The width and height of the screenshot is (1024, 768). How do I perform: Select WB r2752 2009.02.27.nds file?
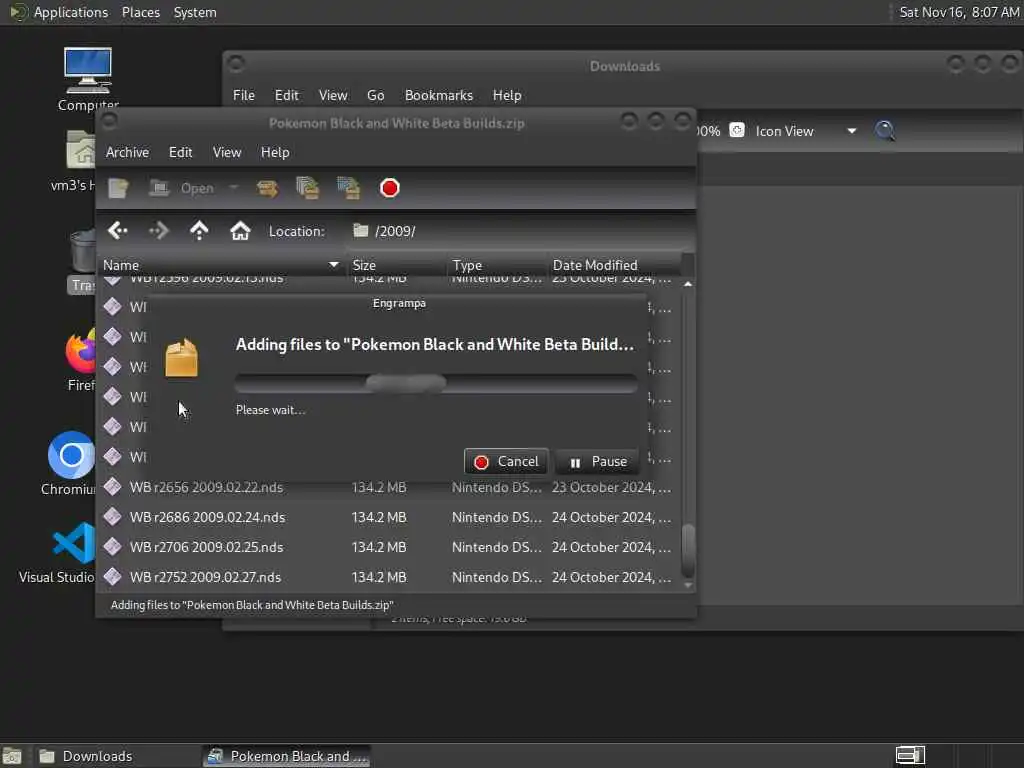[389, 577]
